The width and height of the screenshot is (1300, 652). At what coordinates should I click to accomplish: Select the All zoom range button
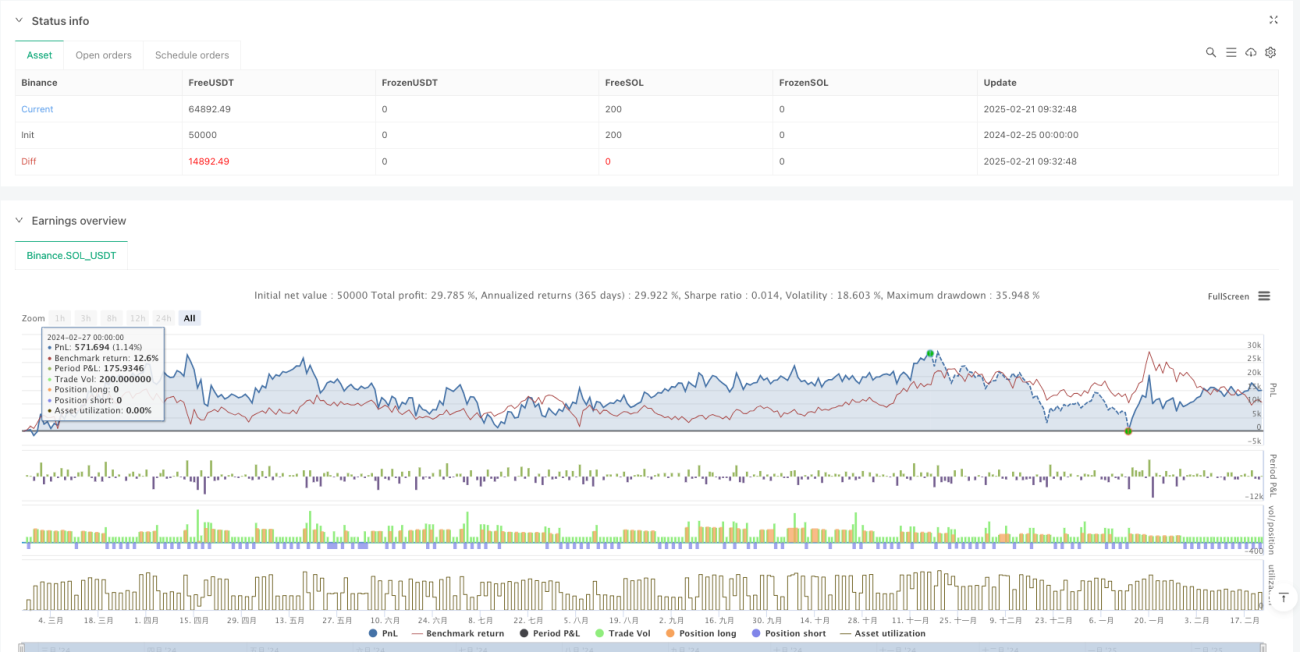189,318
